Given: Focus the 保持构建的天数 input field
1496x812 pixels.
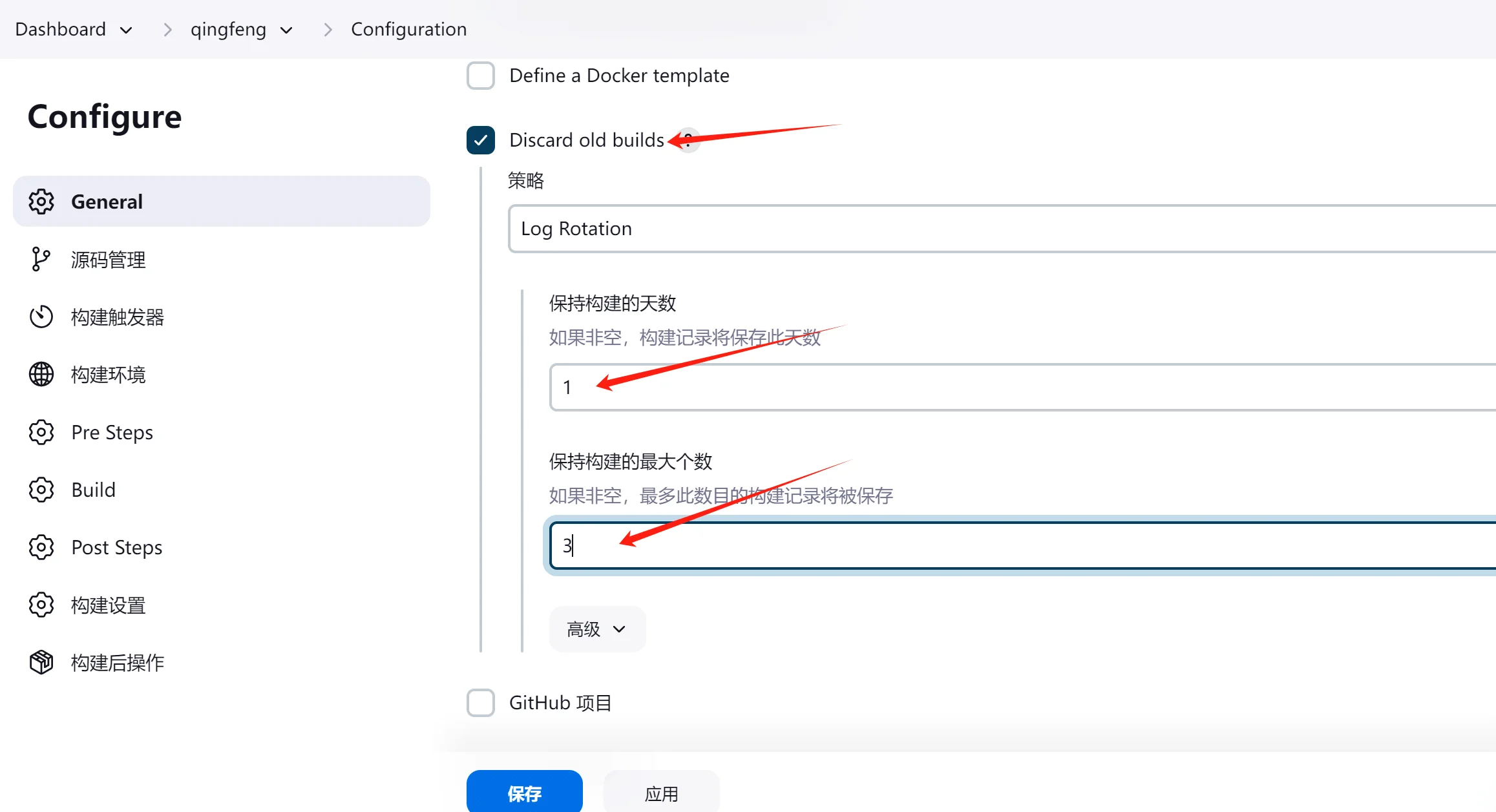Looking at the screenshot, I should 1022,387.
